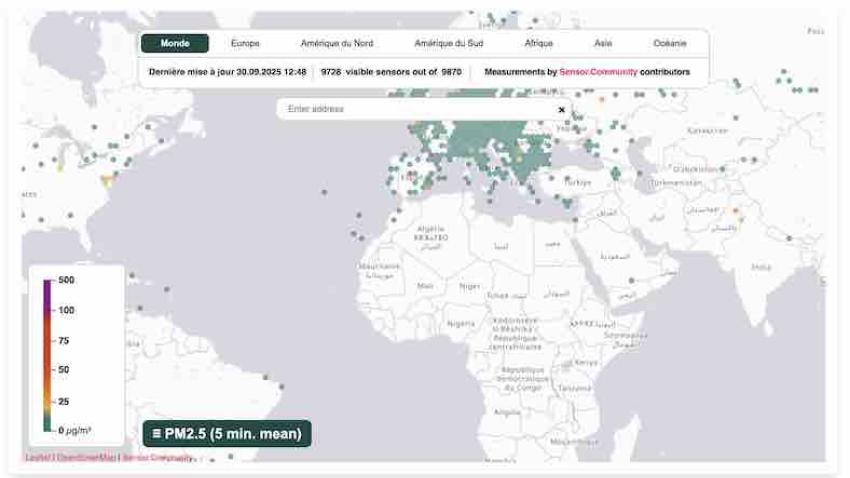Click the orange sensor marker in northern Russia
The height and width of the screenshot is (478, 850).
(602, 99)
